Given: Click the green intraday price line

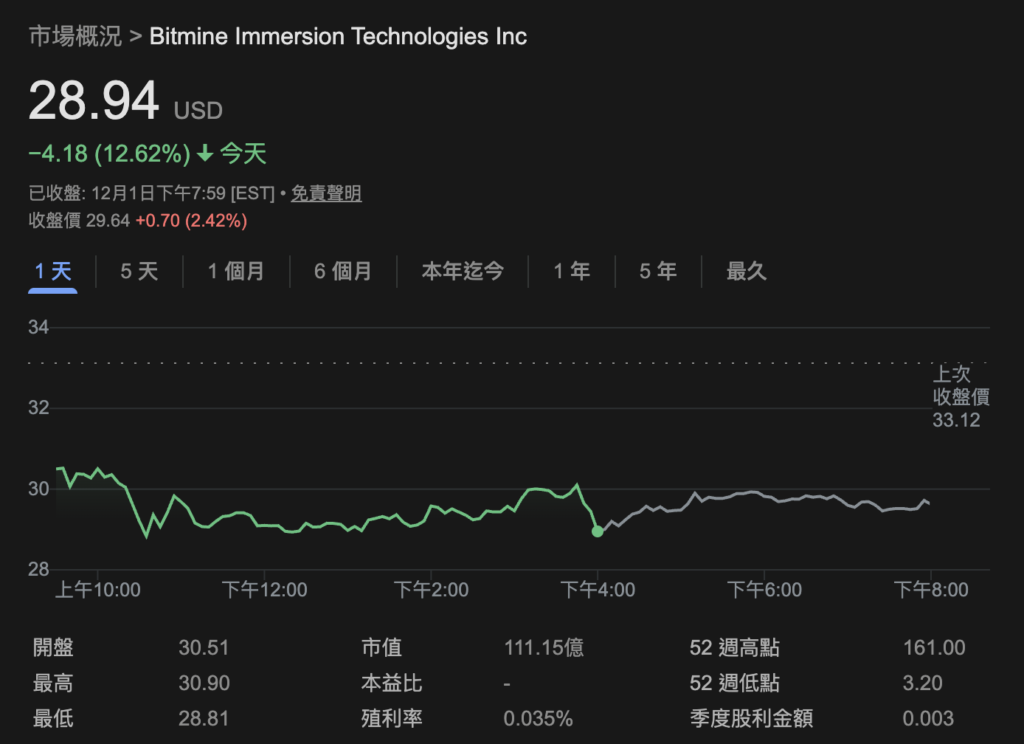Looking at the screenshot, I should (300, 529).
